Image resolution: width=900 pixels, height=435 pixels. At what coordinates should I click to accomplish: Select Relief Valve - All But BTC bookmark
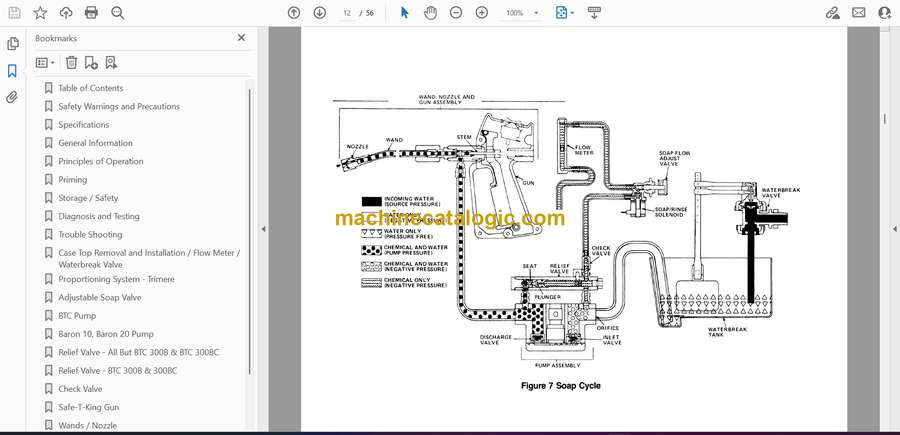coord(138,352)
